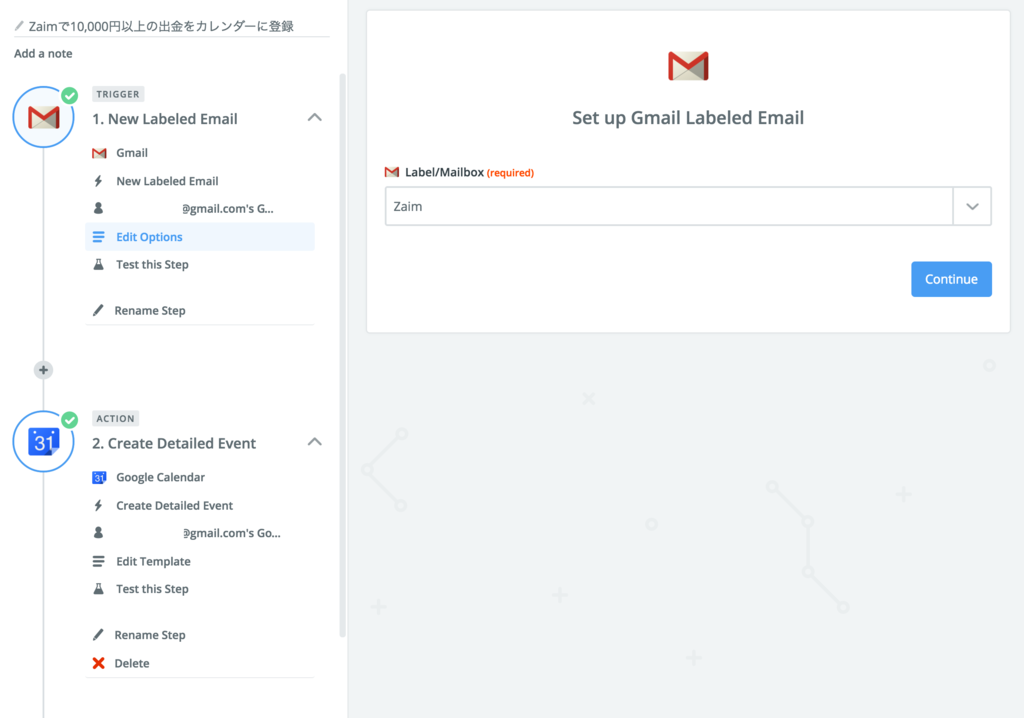Click the Zaim label input field
The width and height of the screenshot is (1024, 718).
point(669,206)
